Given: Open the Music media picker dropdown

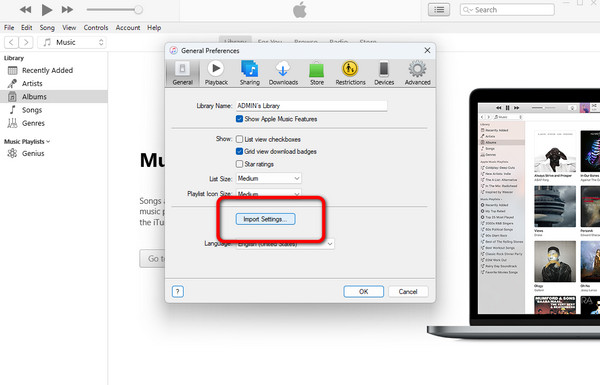Looking at the screenshot, I should coord(72,42).
